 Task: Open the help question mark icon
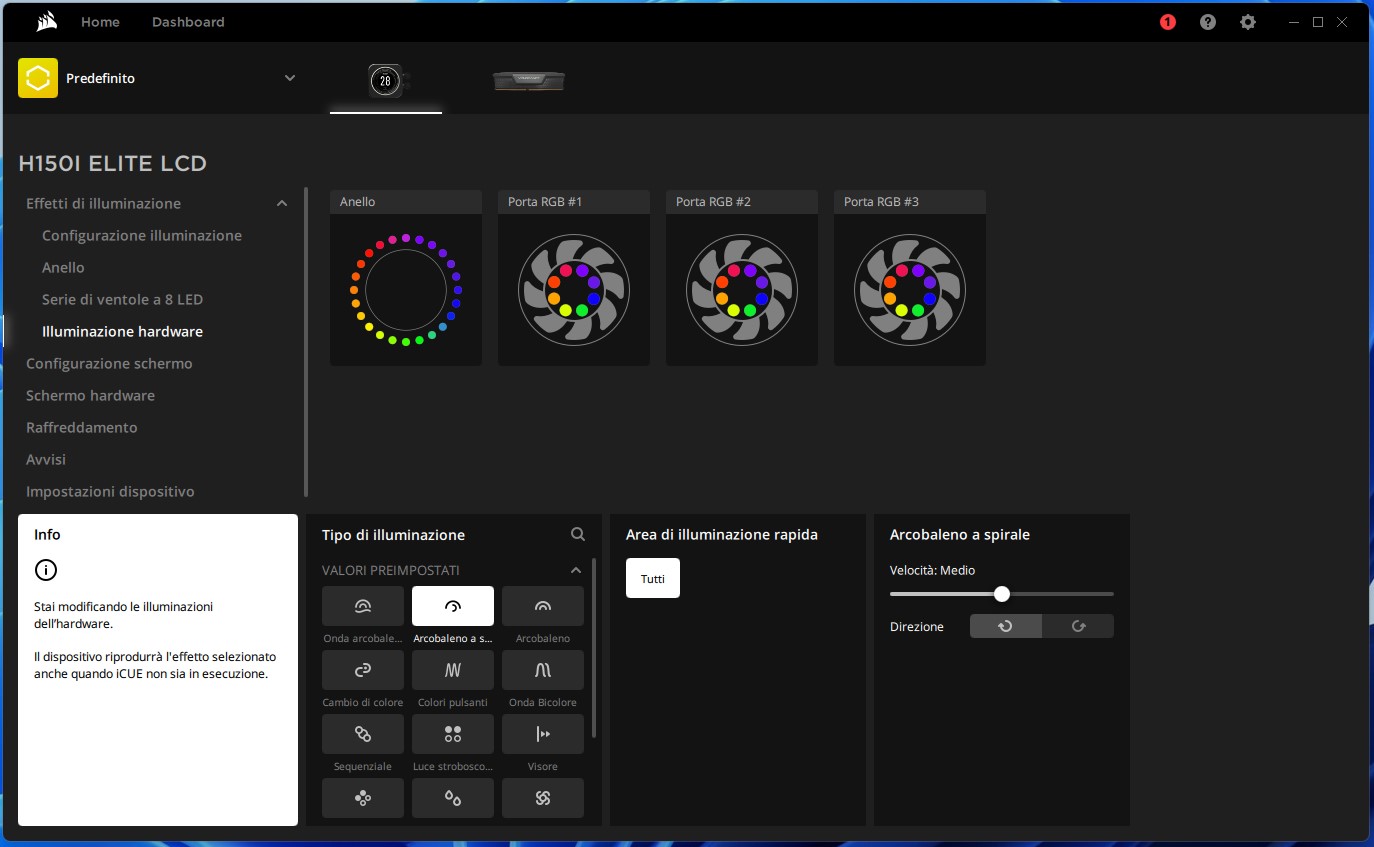(1208, 22)
